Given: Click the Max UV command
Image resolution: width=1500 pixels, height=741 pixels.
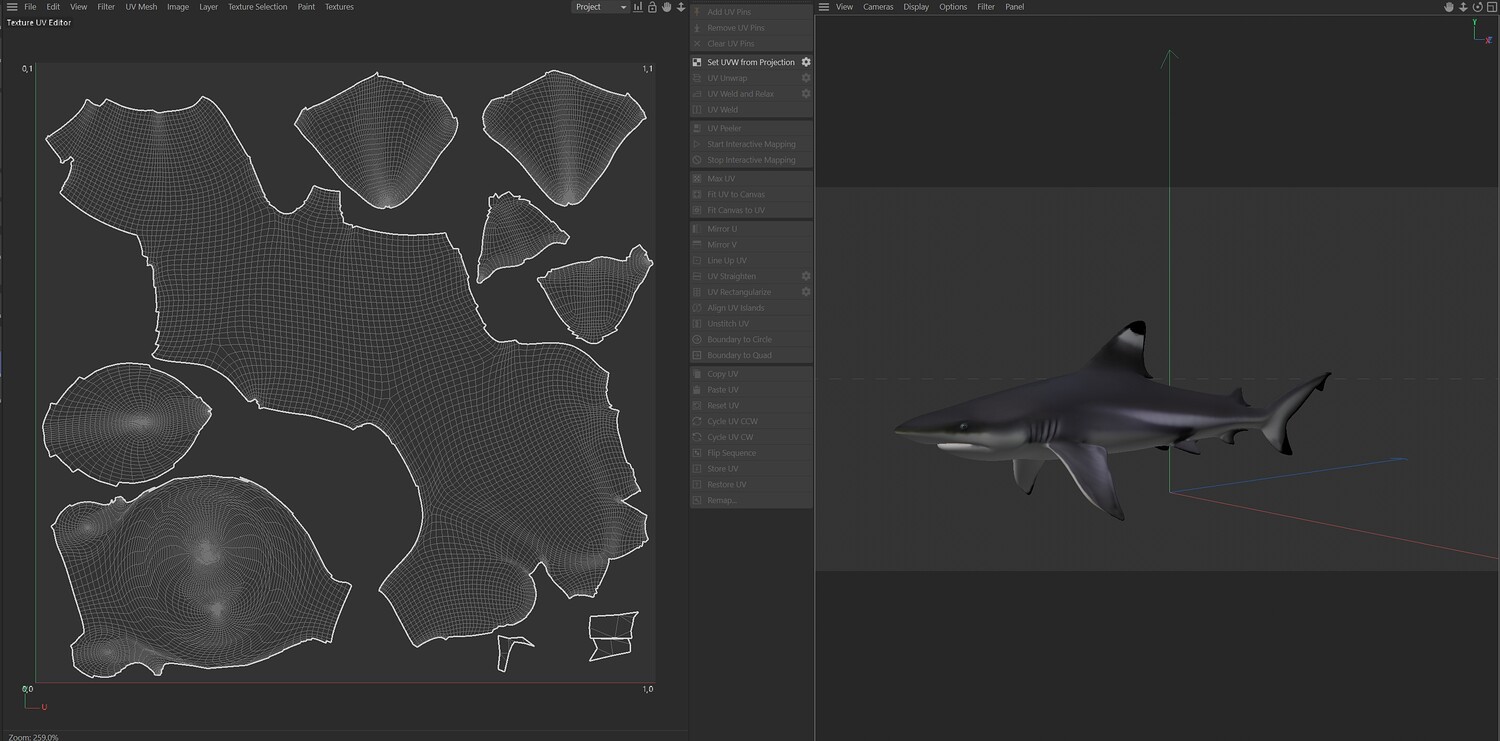Looking at the screenshot, I should pyautogui.click(x=751, y=179).
